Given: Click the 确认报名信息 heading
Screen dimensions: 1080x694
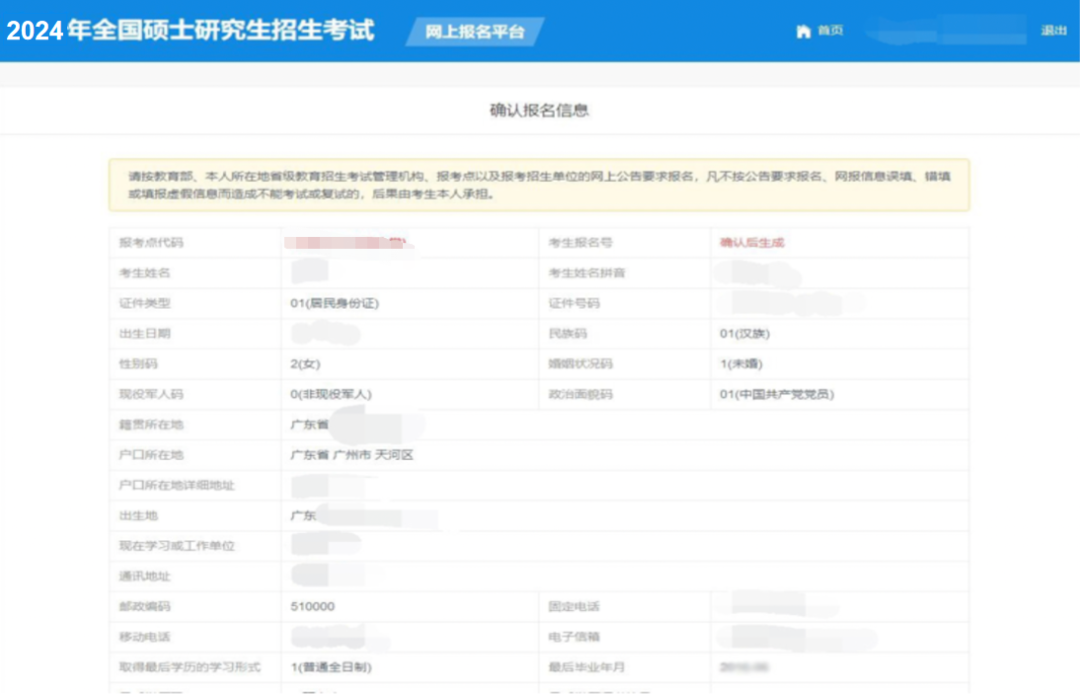Looking at the screenshot, I should coord(539,110).
